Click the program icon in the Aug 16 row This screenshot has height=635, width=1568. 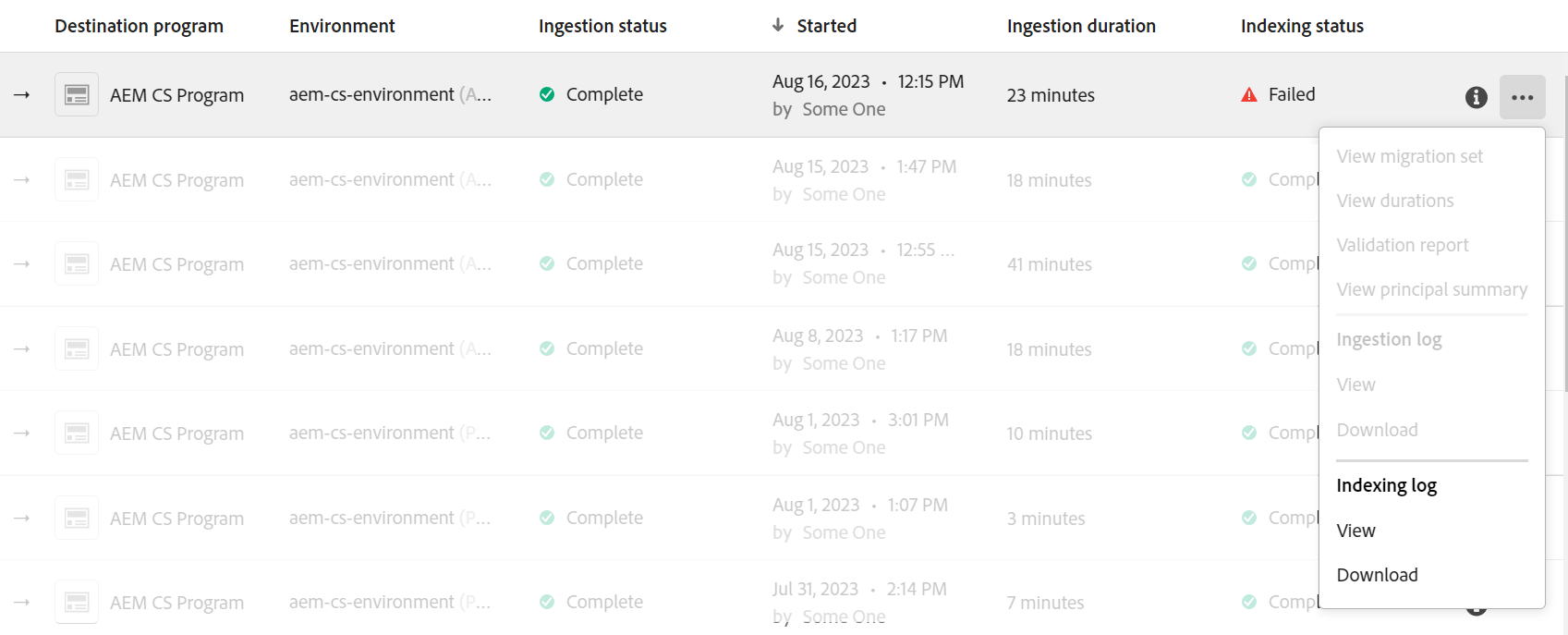point(77,94)
